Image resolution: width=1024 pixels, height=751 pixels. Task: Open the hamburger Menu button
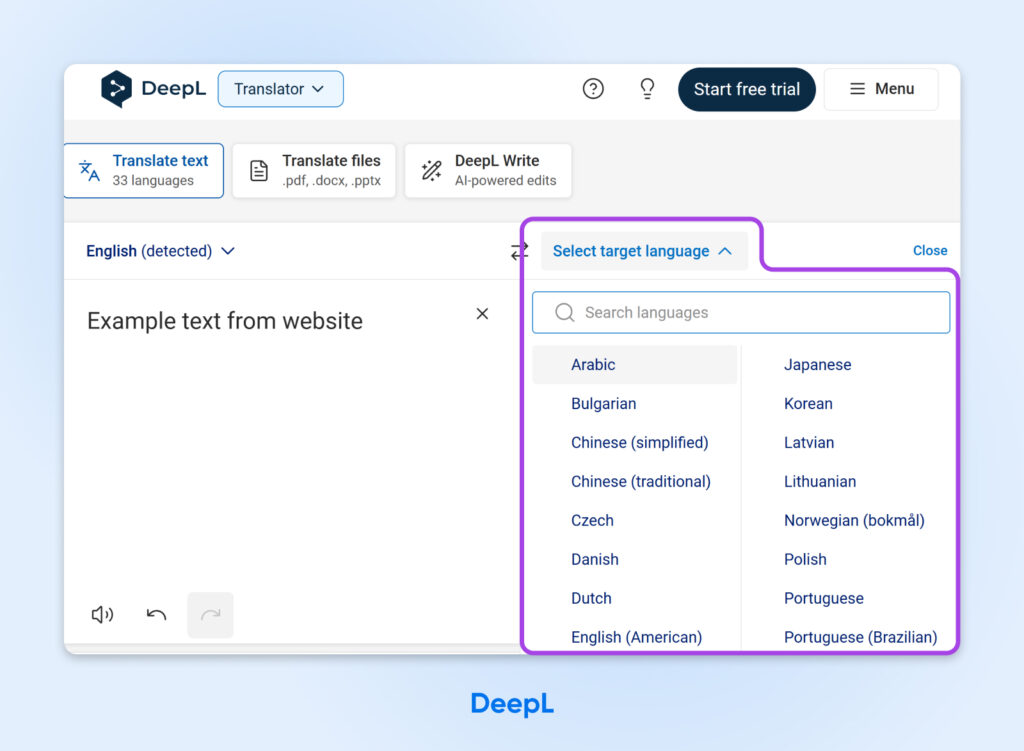tap(881, 89)
